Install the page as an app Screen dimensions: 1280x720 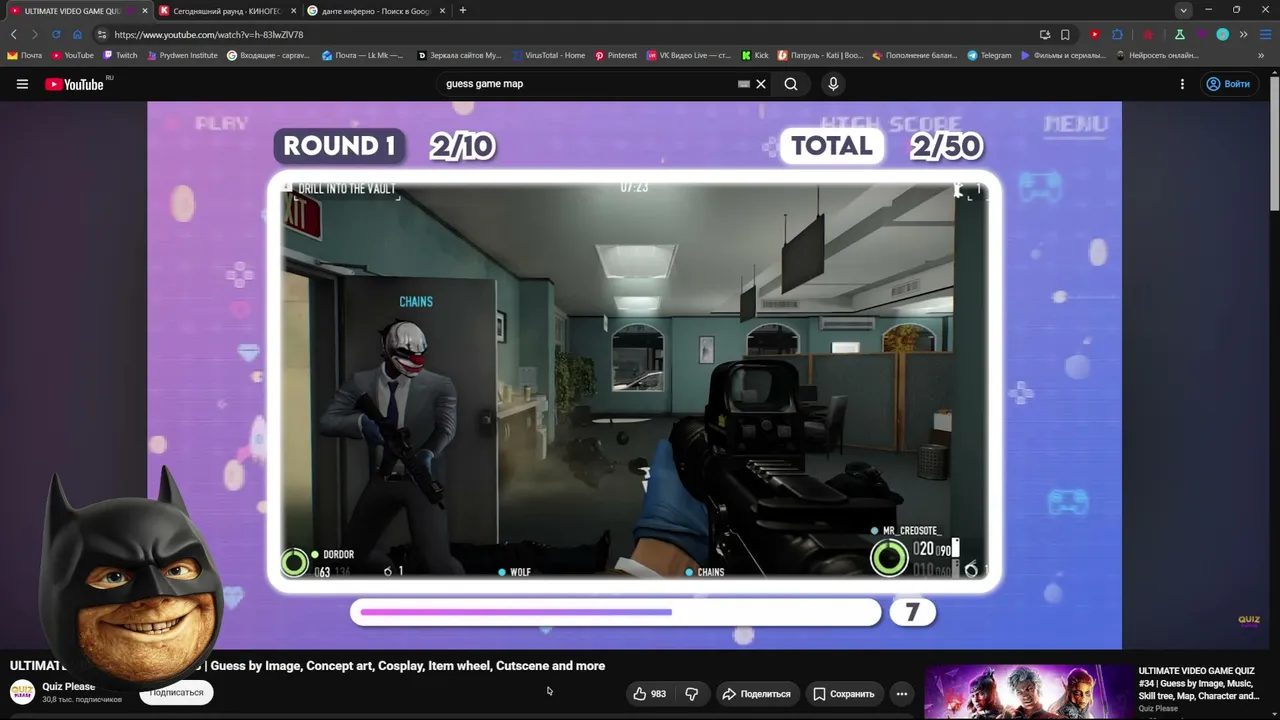tap(1045, 34)
